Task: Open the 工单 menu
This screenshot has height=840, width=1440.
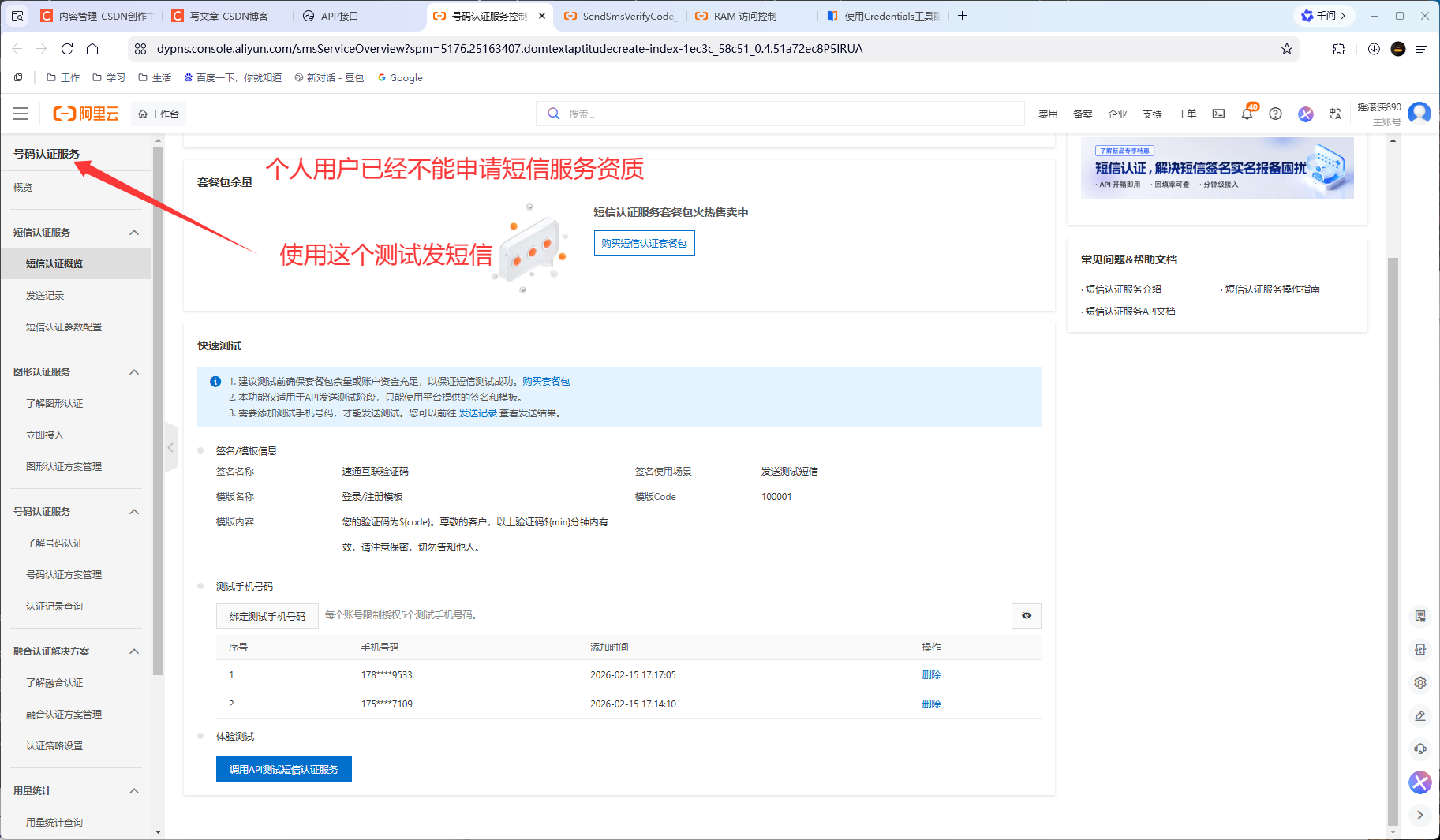Action: [x=1187, y=114]
